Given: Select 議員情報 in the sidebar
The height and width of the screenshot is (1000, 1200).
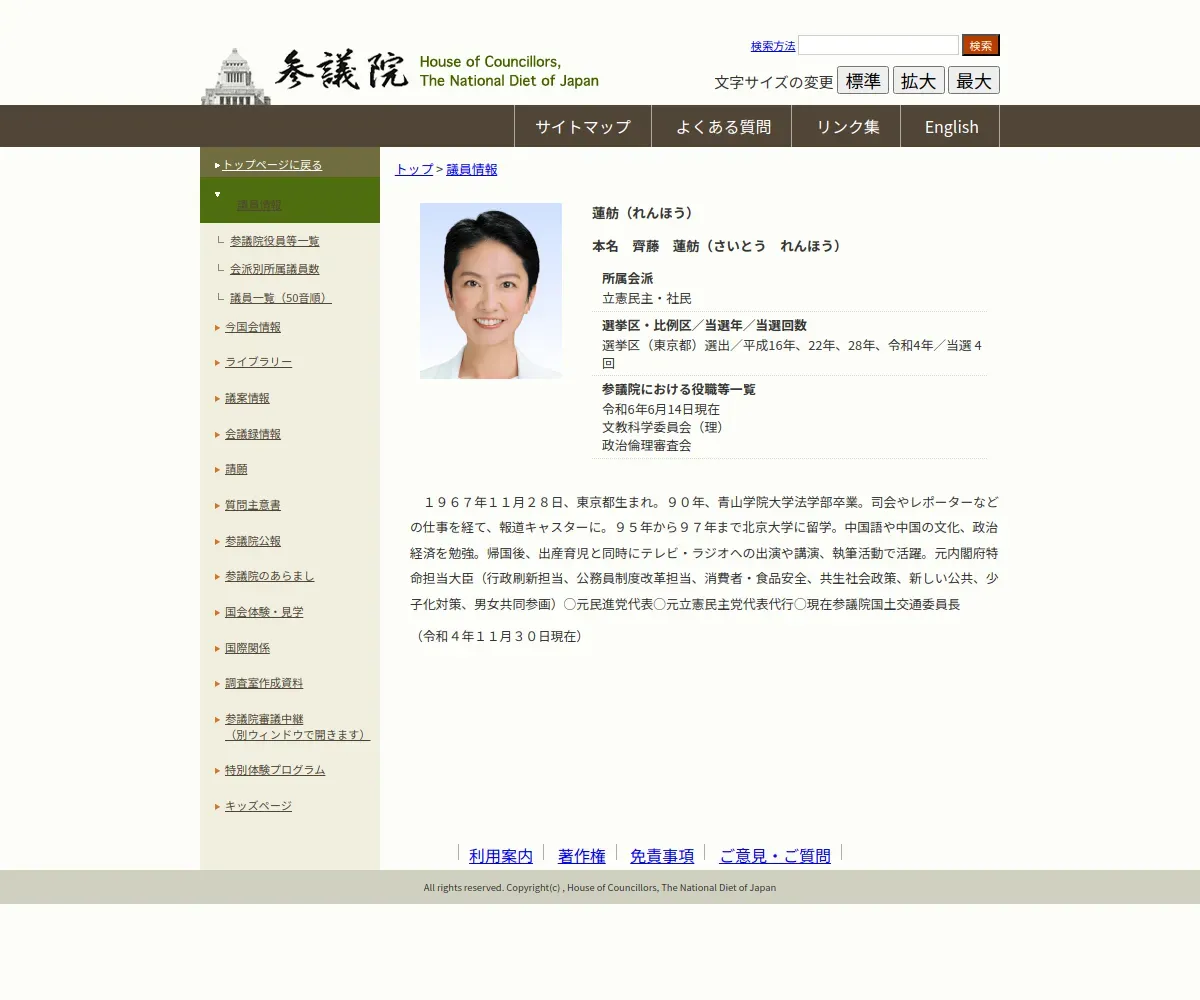Looking at the screenshot, I should pyautogui.click(x=259, y=205).
